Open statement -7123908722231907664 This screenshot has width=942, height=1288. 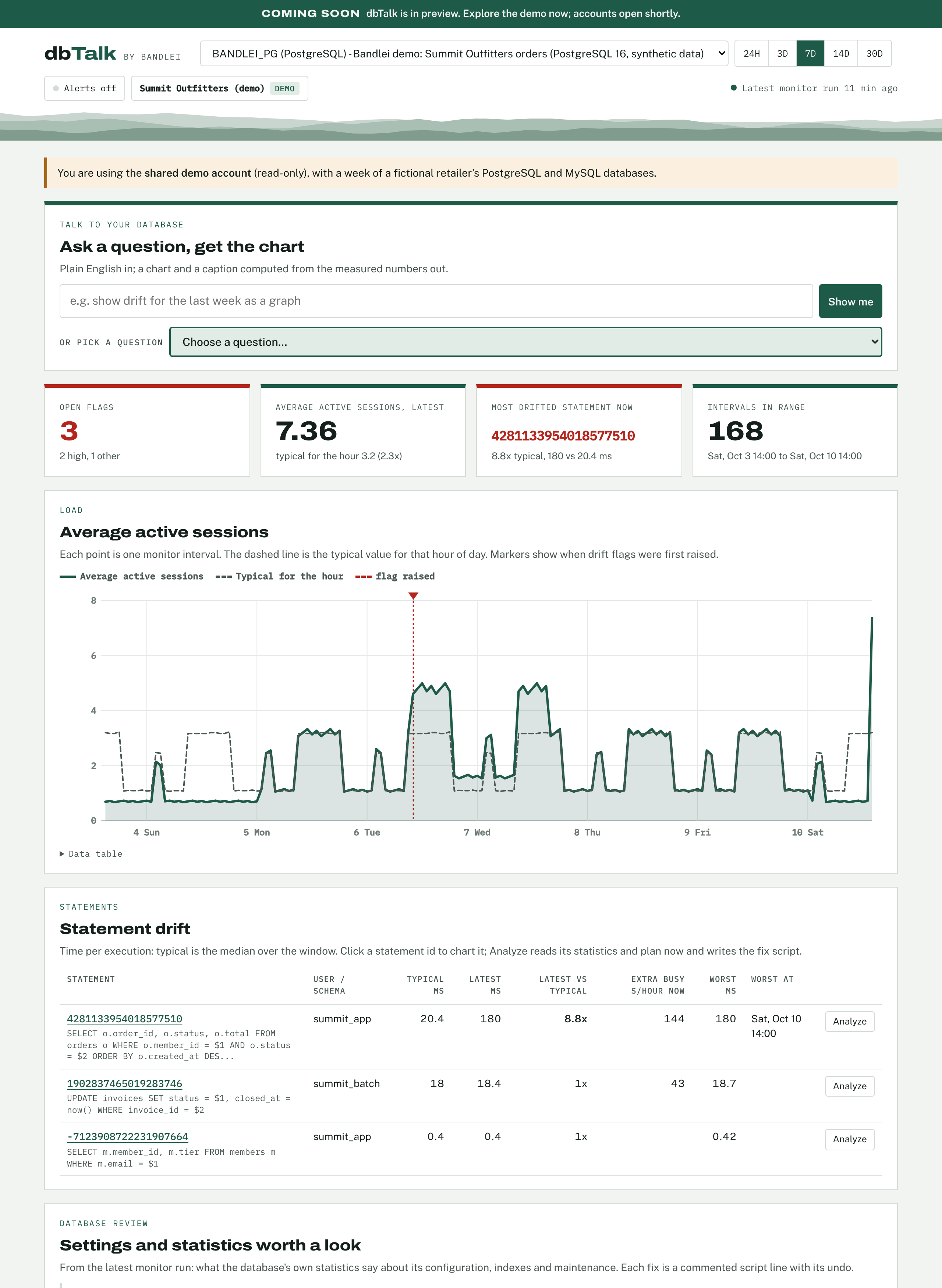click(x=128, y=1137)
